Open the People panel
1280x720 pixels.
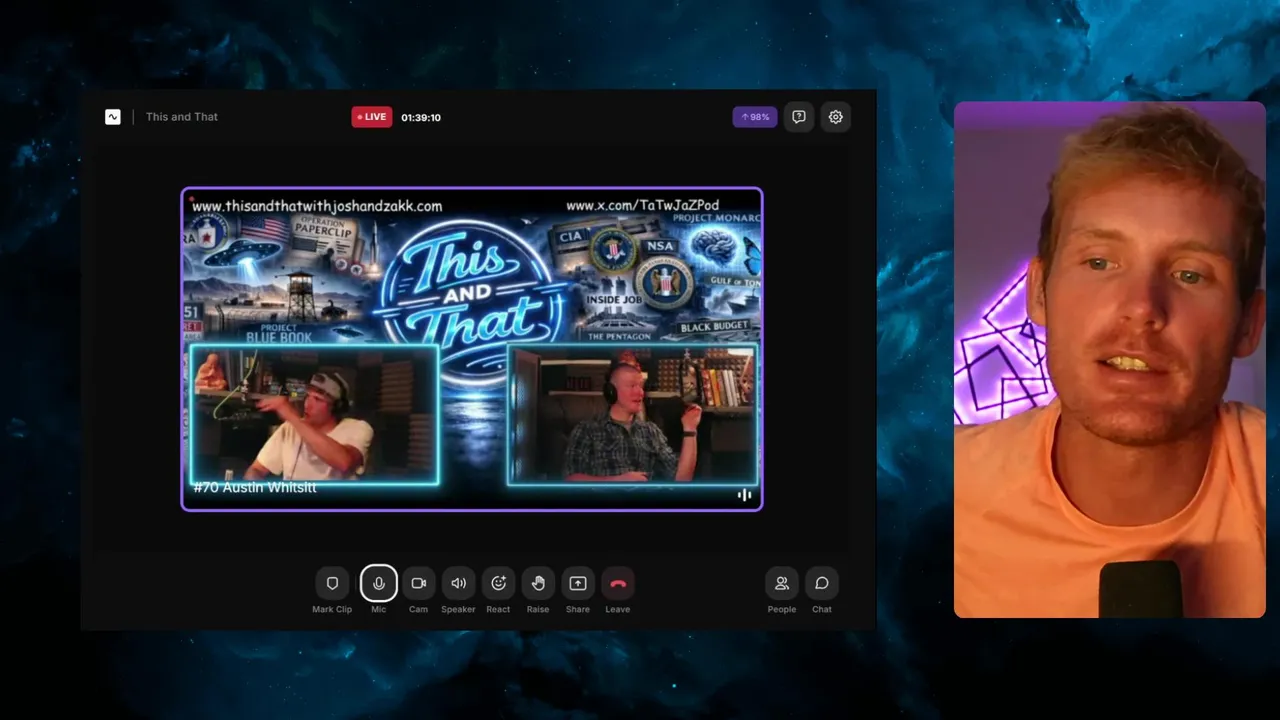[x=782, y=583]
